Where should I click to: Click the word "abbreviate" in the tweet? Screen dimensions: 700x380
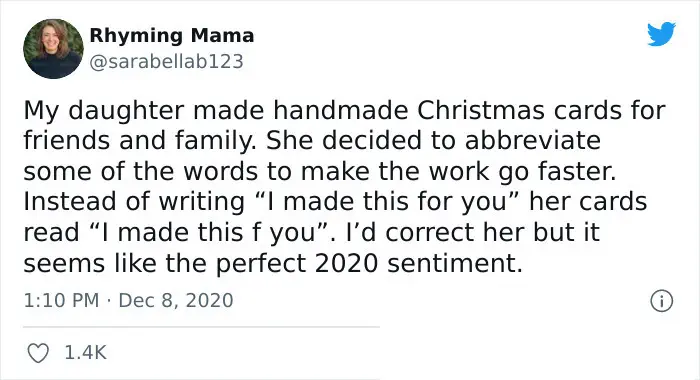point(533,141)
